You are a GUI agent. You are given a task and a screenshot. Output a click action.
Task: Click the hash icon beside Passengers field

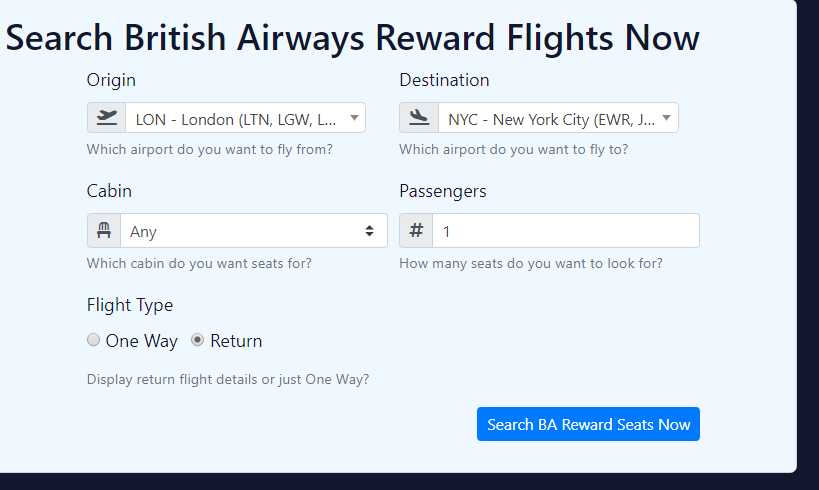click(416, 230)
